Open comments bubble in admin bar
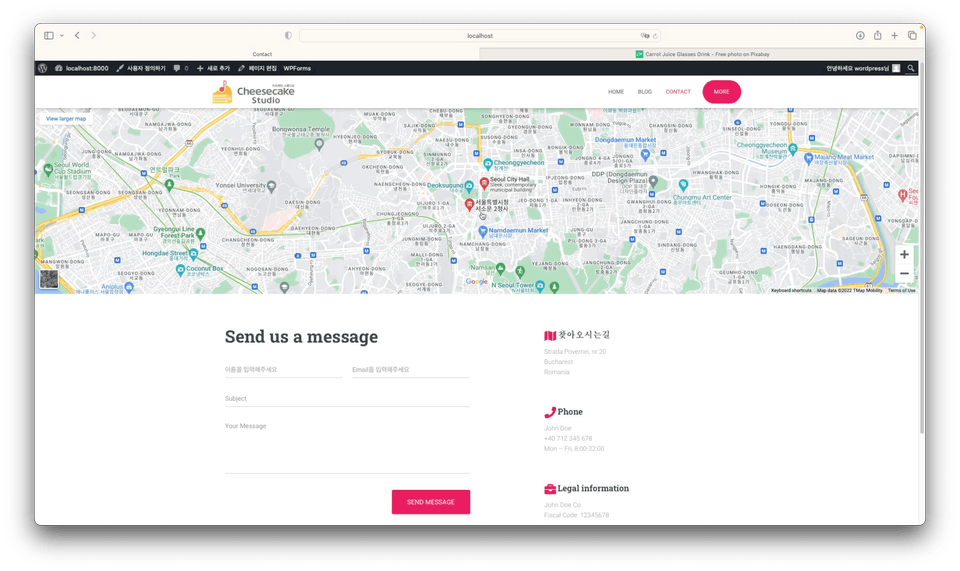Screen dimensions: 960x571 (181, 68)
